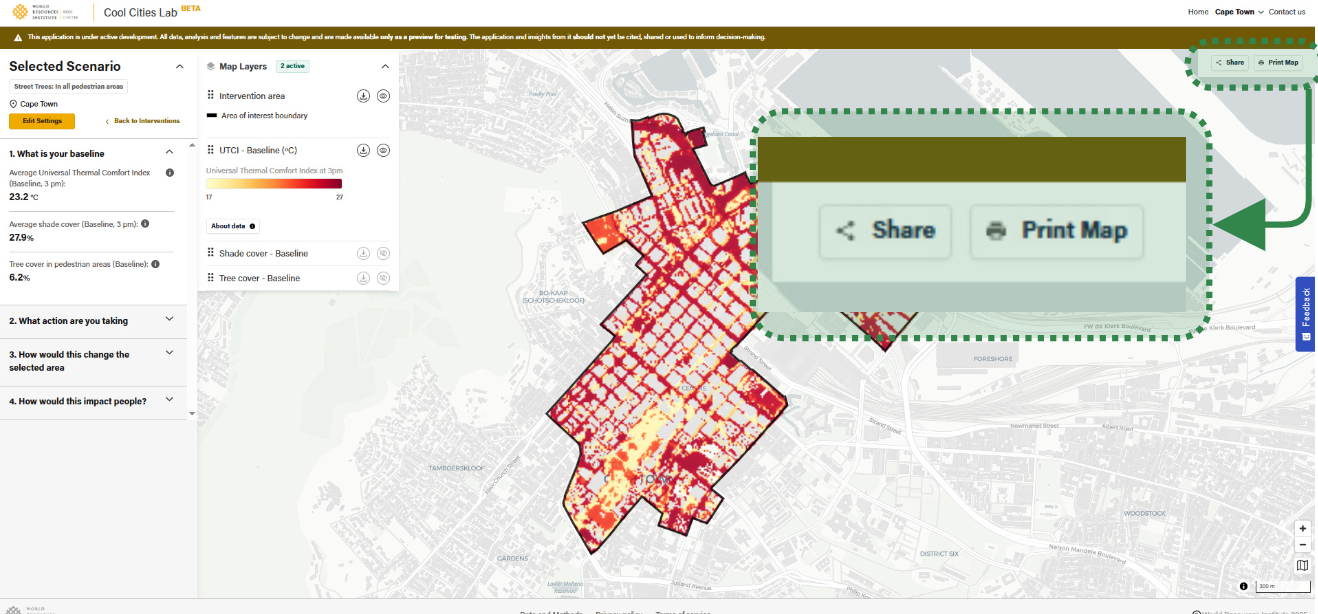Toggle visibility of UTCI - Baseline layer
Screen dimensions: 1318x614
point(383,150)
